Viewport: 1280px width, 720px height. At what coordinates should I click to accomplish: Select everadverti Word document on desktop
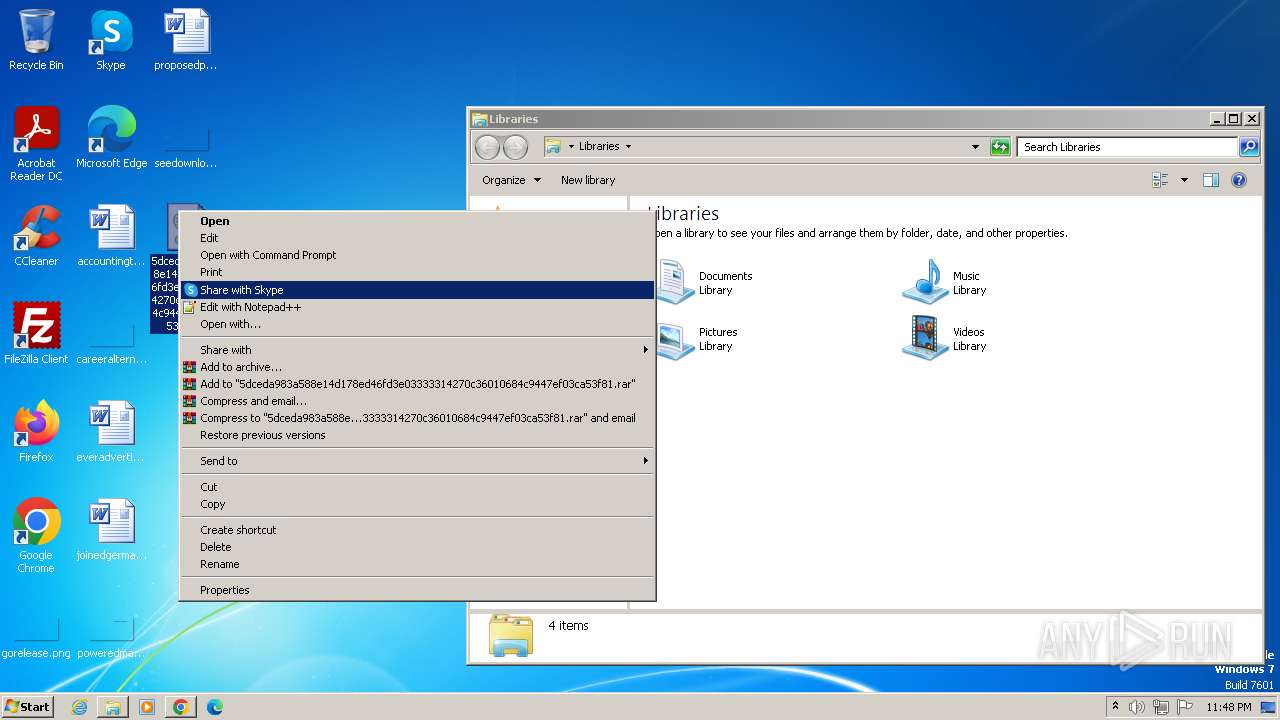tap(111, 432)
